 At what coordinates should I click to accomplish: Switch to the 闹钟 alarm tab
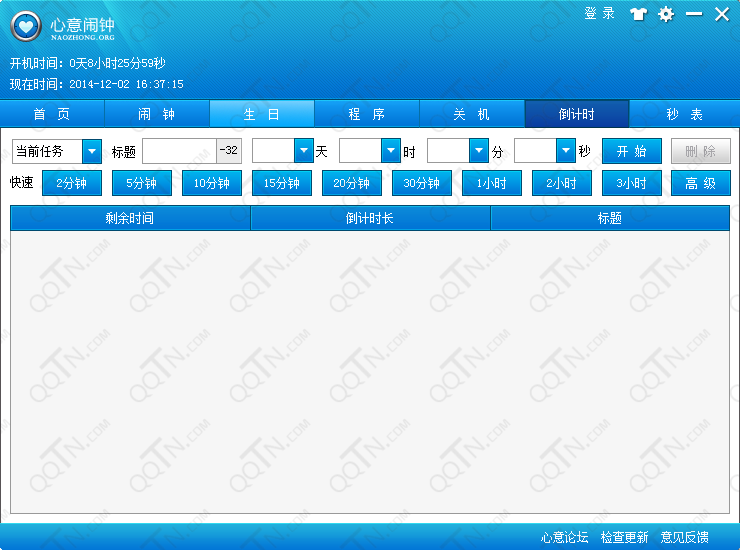[x=157, y=114]
